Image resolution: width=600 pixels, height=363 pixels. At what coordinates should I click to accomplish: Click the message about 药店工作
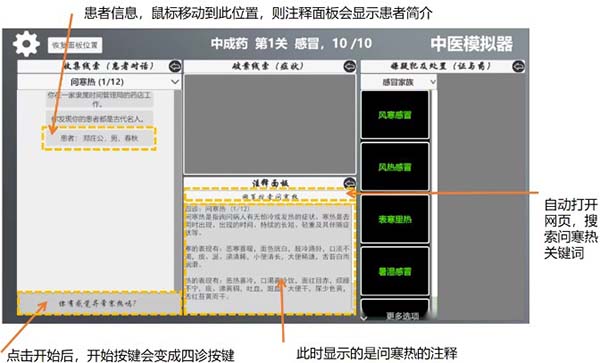(x=99, y=99)
